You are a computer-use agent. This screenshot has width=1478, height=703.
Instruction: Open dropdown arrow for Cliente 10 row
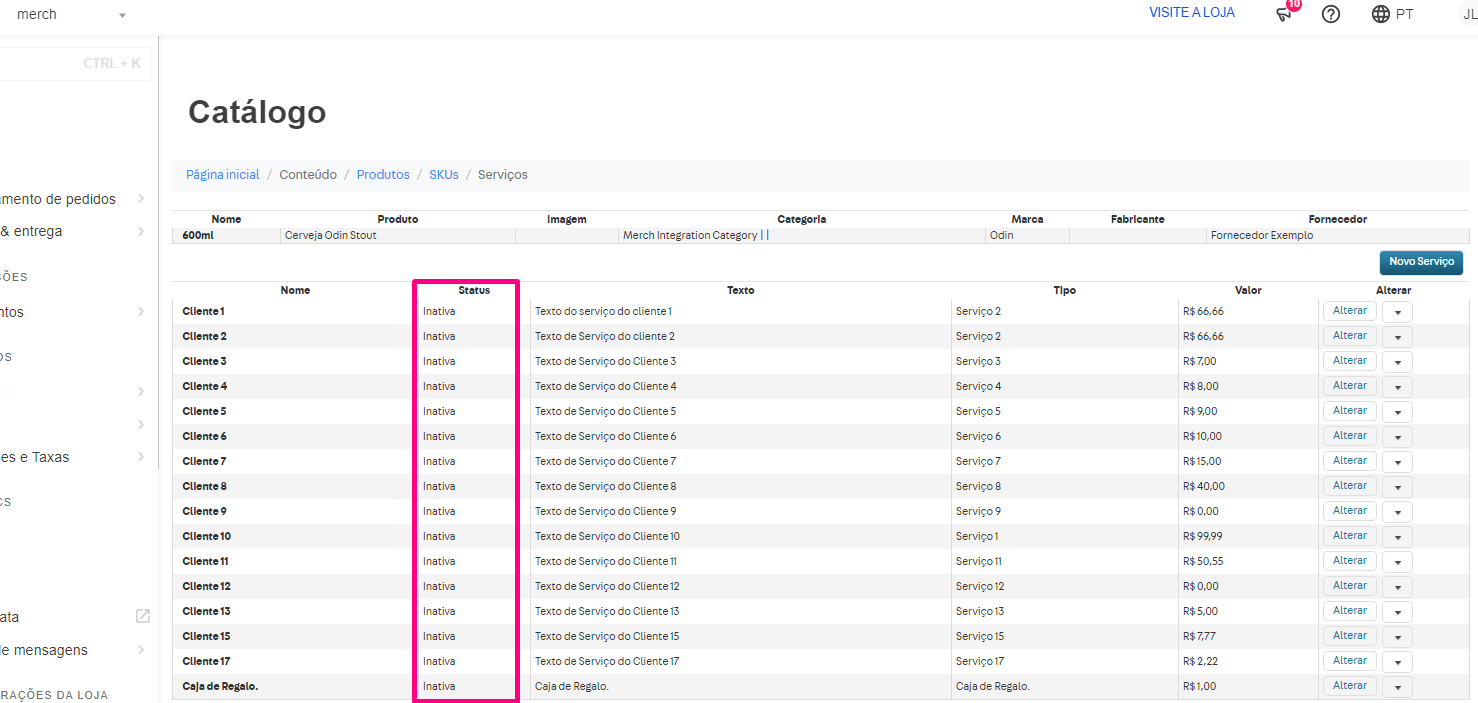1397,537
